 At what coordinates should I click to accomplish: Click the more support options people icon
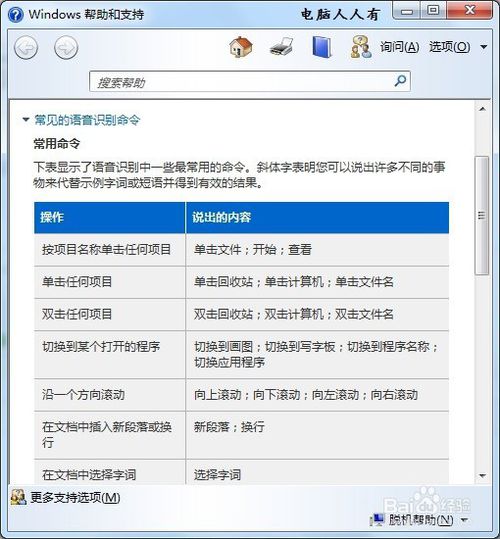(18, 497)
